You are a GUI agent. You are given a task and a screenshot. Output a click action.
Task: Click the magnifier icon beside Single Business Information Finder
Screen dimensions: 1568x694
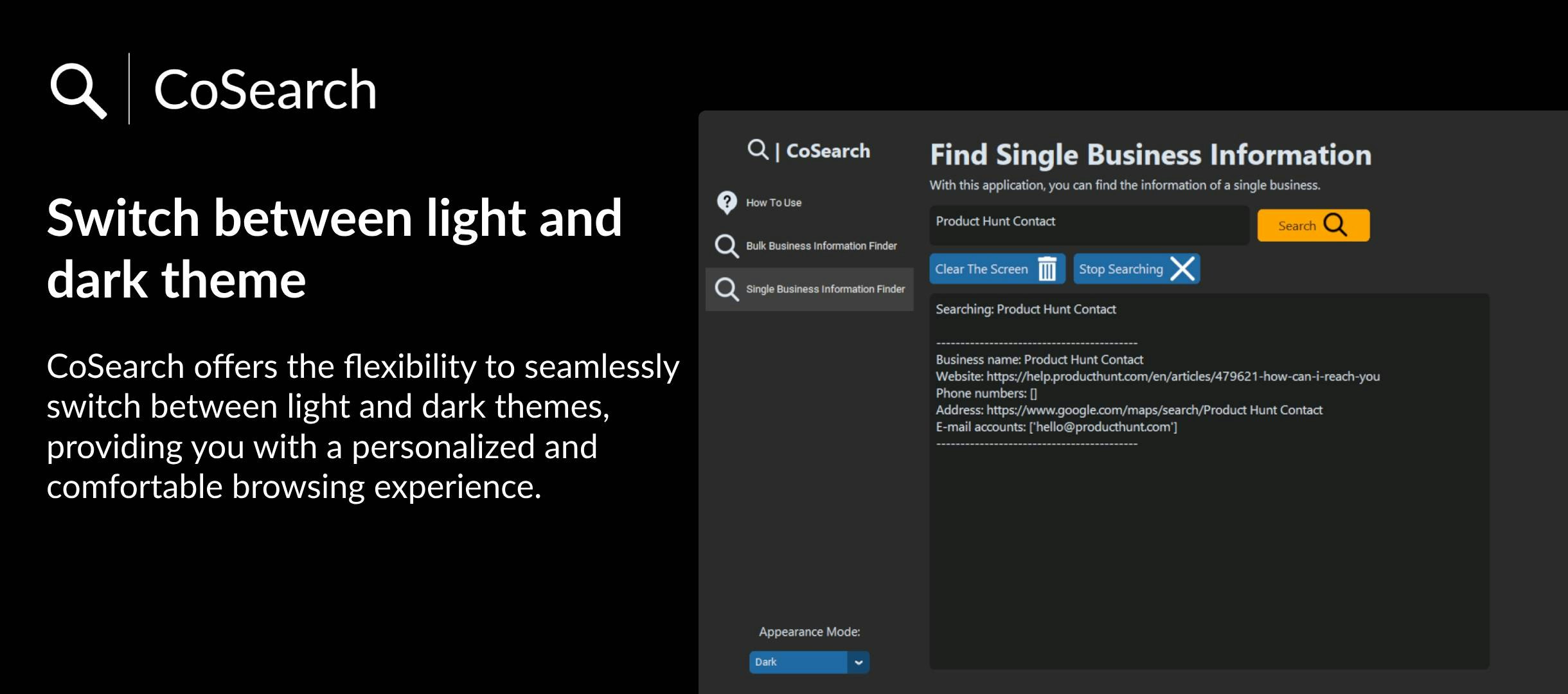727,290
